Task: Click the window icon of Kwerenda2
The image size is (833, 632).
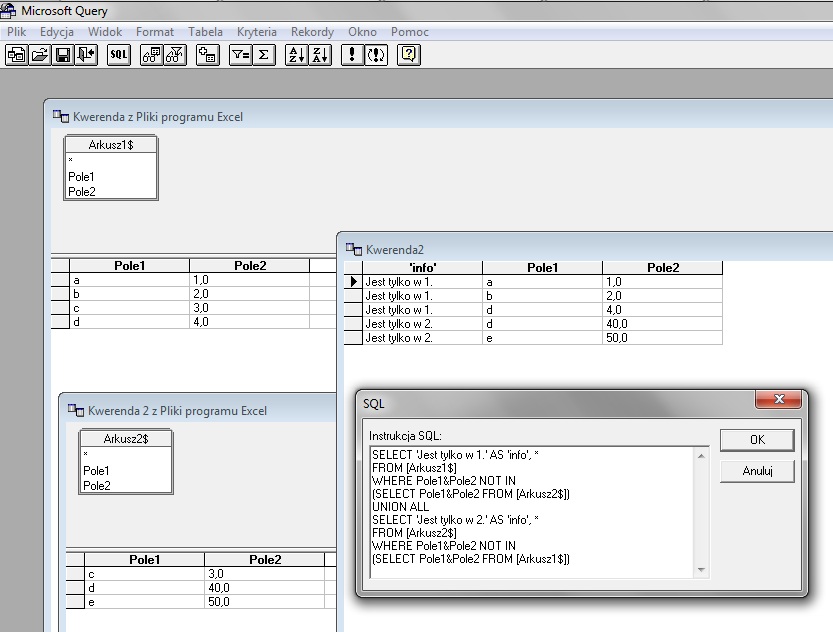Action: point(354,249)
